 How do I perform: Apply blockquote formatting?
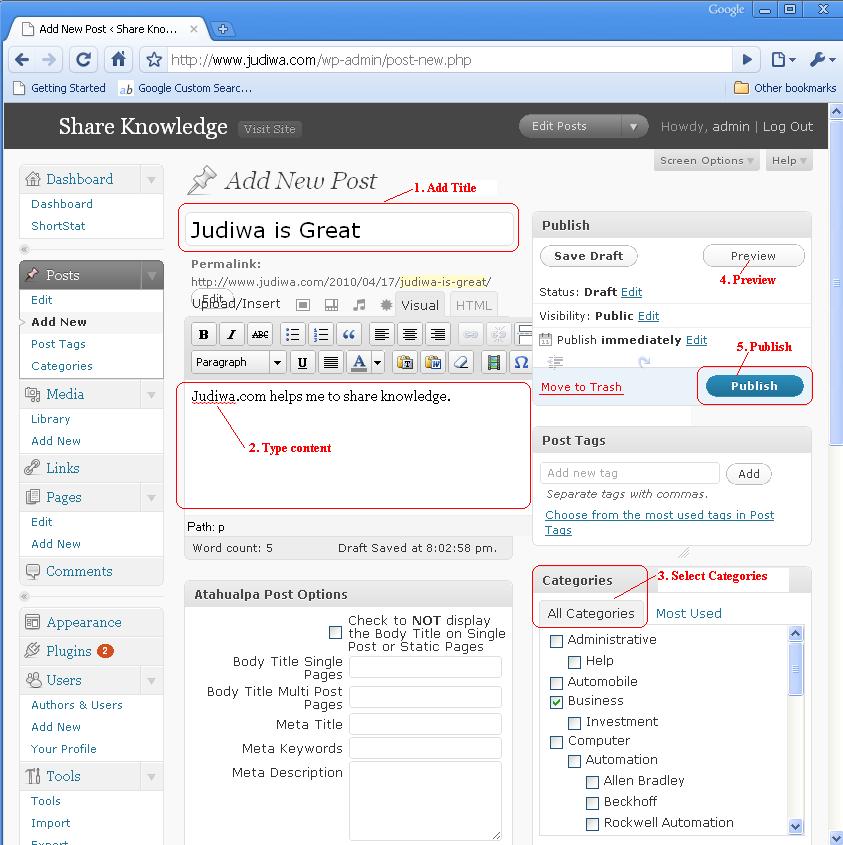(x=349, y=335)
